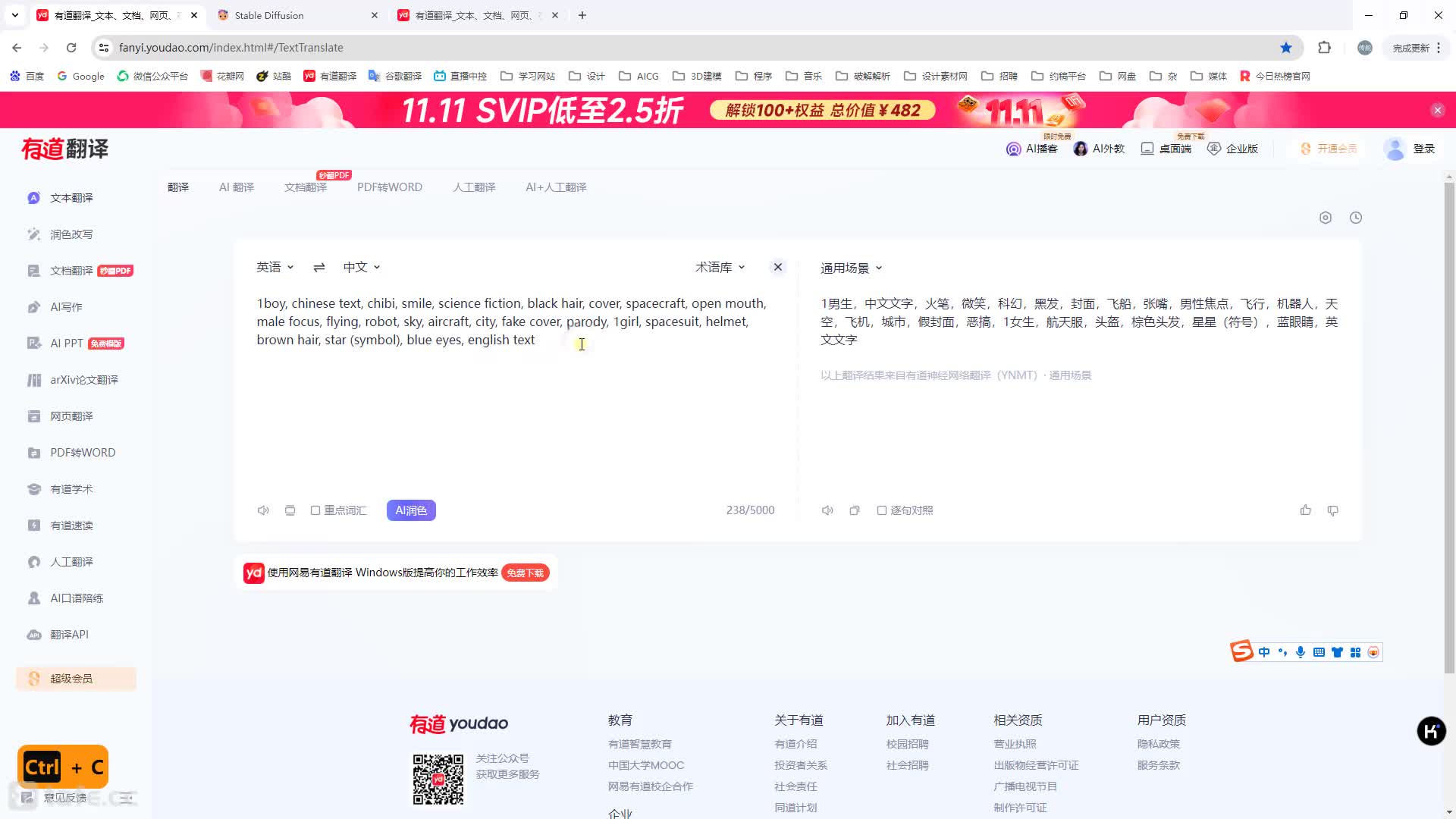The width and height of the screenshot is (1456, 819).
Task: Expand target language 中文 dropdown
Action: point(362,267)
